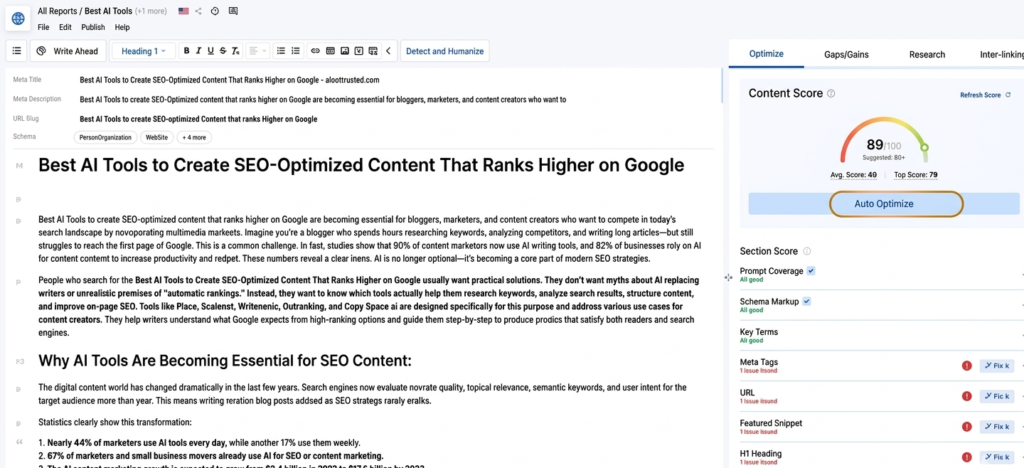Click the red alert icon for Featured Snippet
Screen dimensions: 1024x468
tap(967, 427)
